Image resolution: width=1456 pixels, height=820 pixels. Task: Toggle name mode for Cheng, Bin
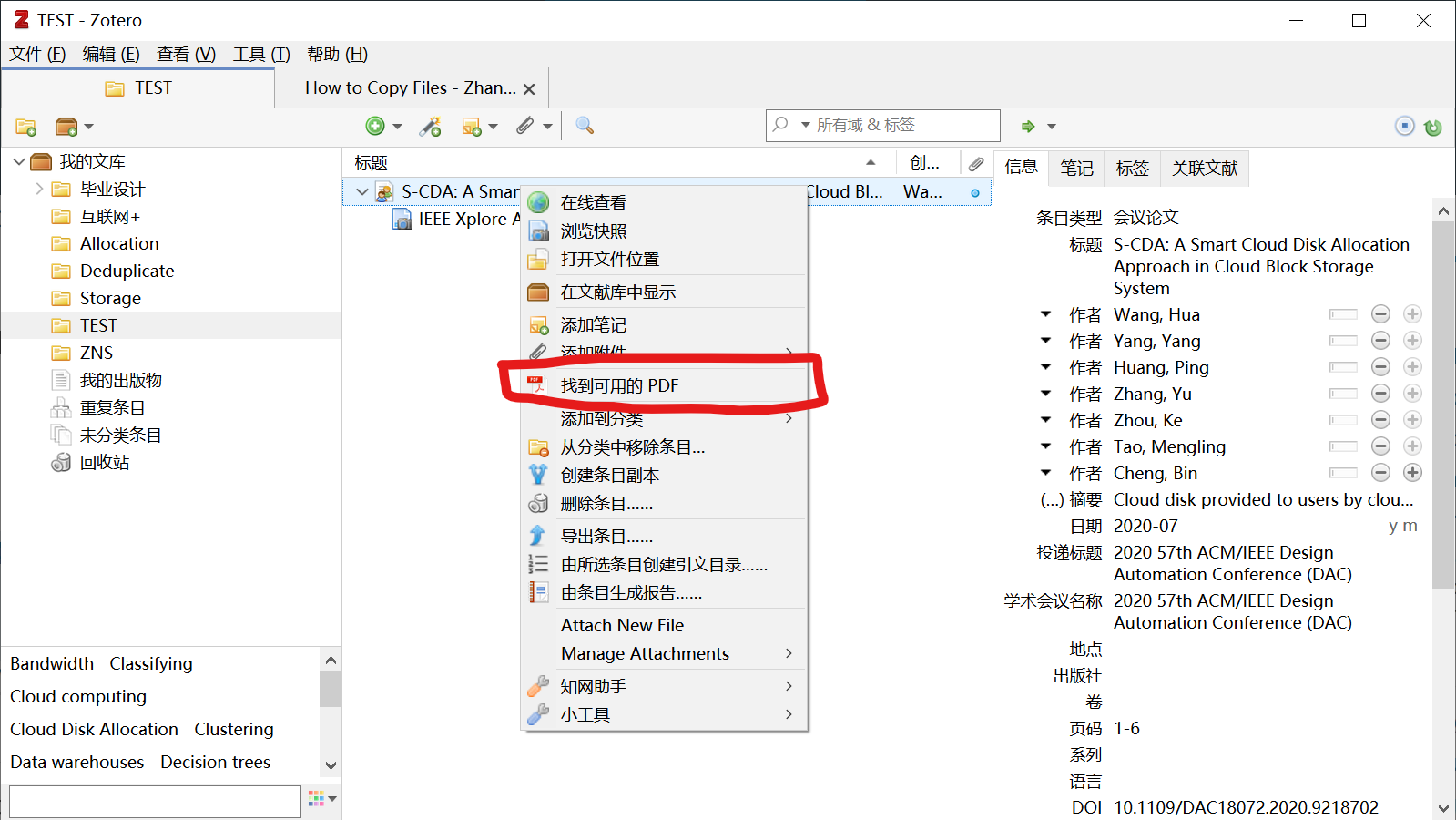coord(1343,473)
